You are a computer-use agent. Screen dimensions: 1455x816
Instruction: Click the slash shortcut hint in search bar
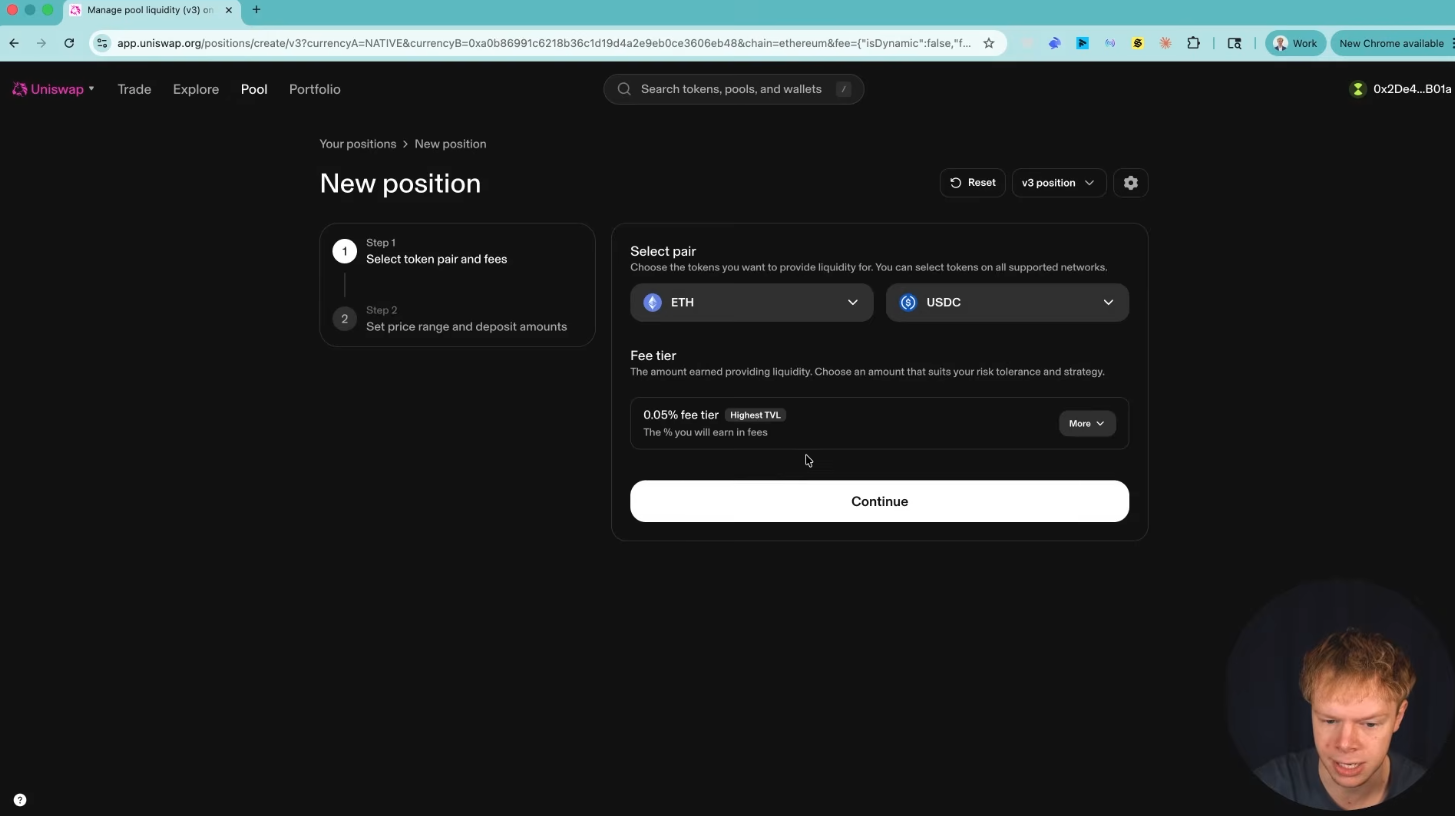[x=844, y=89]
